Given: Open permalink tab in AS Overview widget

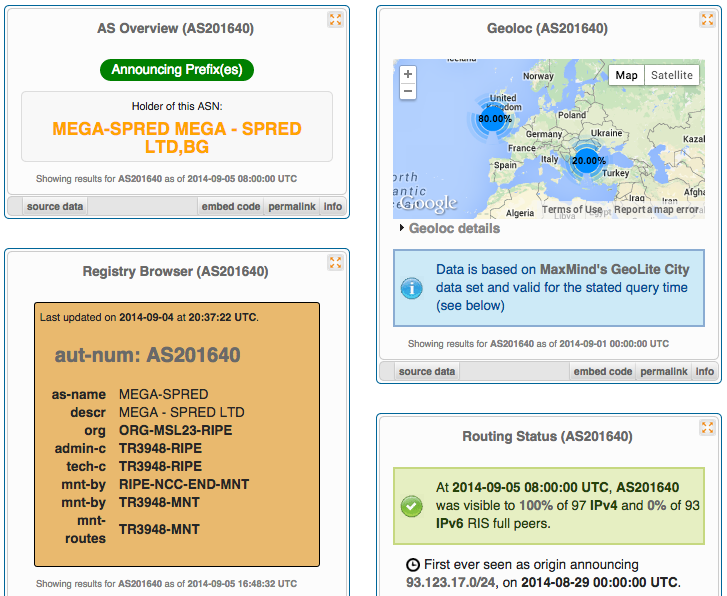Looking at the screenshot, I should coord(292,206).
